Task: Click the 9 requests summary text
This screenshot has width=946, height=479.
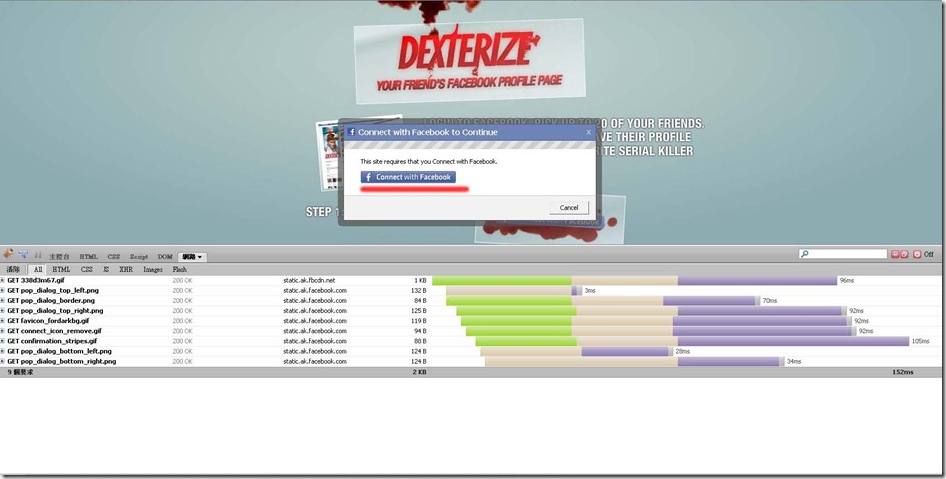Action: (21, 372)
